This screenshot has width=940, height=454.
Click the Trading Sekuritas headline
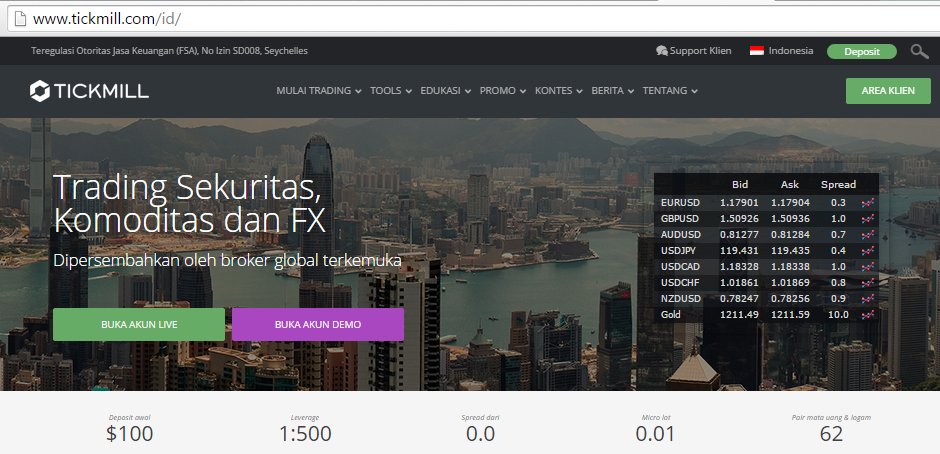[189, 204]
